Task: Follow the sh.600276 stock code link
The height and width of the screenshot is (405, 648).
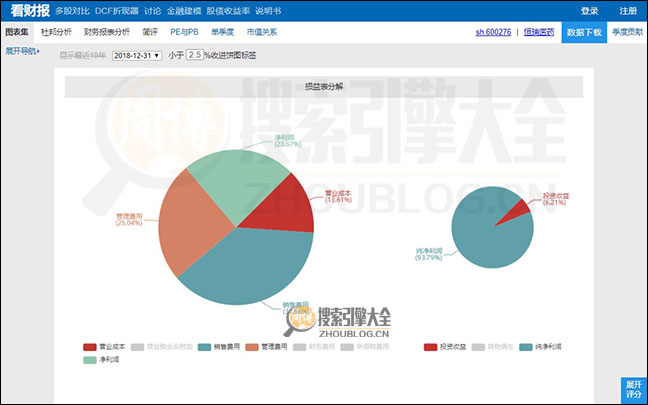Action: click(x=493, y=32)
